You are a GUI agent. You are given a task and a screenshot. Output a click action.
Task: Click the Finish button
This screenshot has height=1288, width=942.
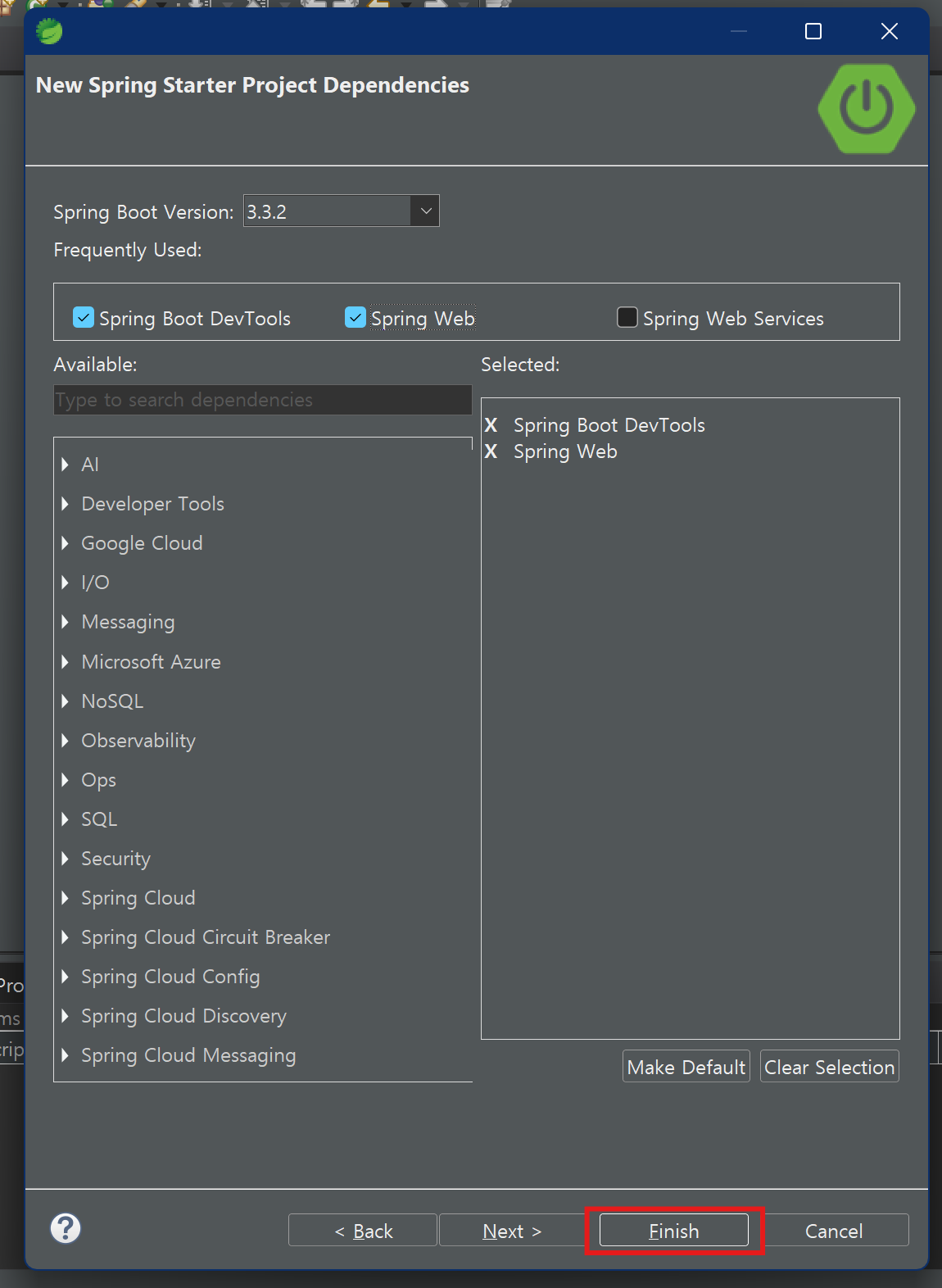[674, 1230]
